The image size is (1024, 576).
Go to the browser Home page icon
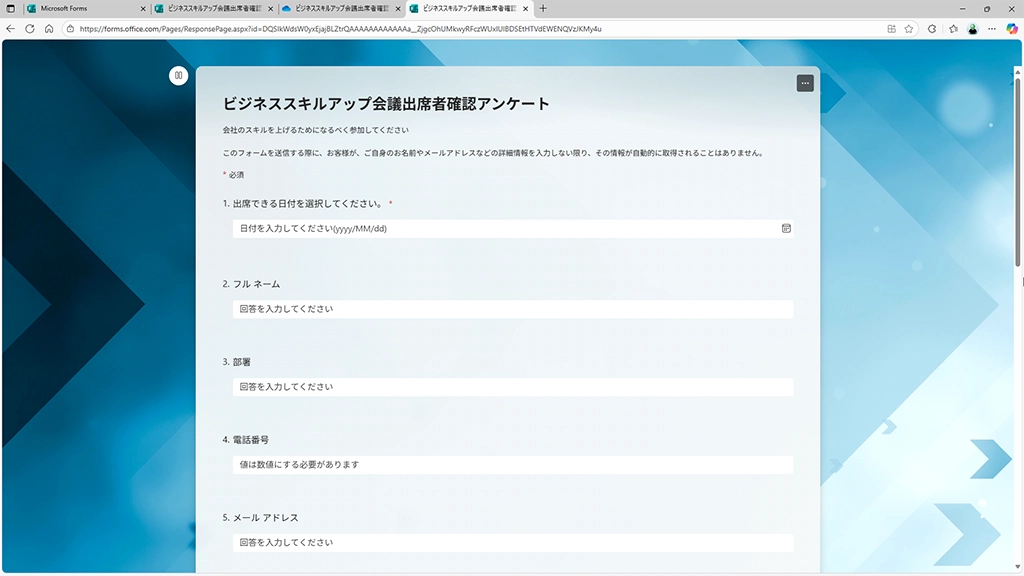49,29
